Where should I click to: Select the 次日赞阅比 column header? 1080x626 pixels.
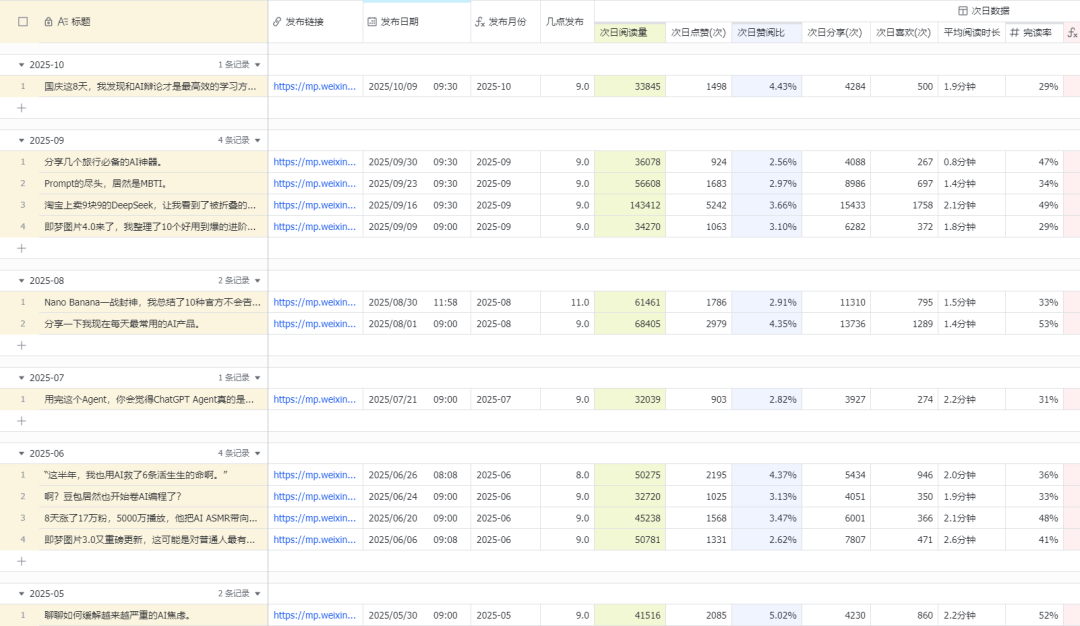767,32
